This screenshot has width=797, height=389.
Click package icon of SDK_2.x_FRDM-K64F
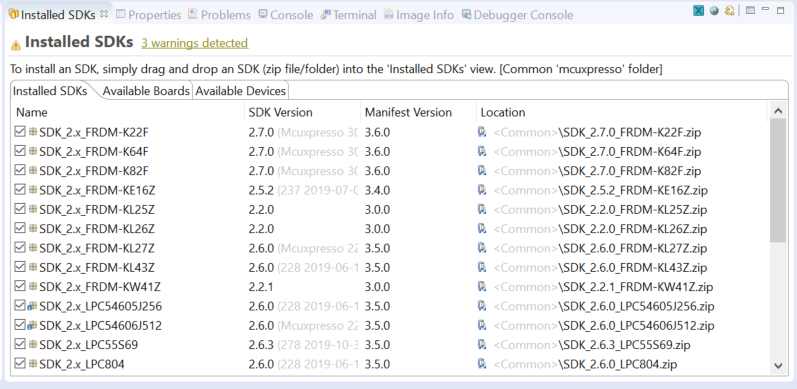tap(33, 151)
